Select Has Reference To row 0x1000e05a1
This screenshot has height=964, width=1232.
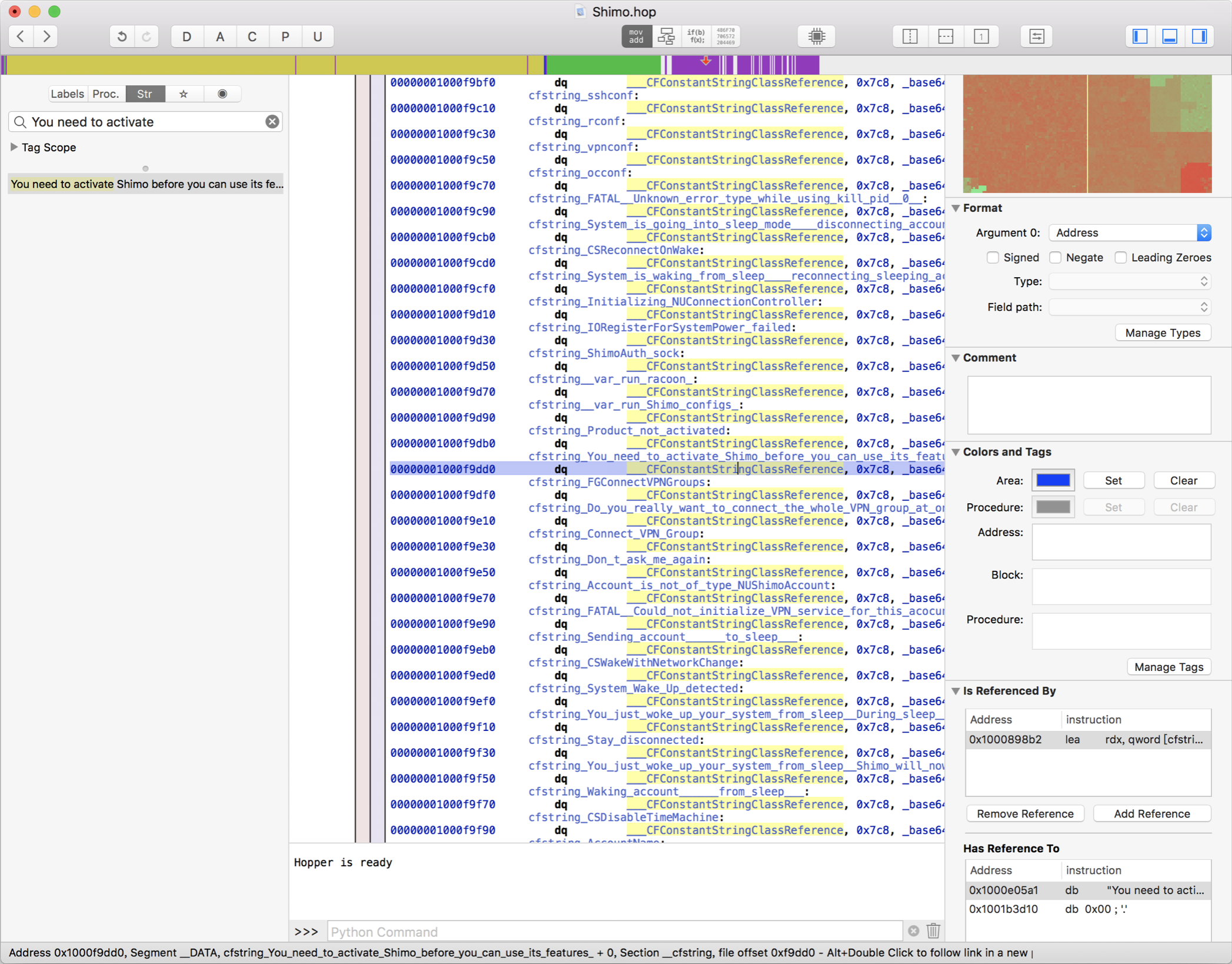(1088, 890)
